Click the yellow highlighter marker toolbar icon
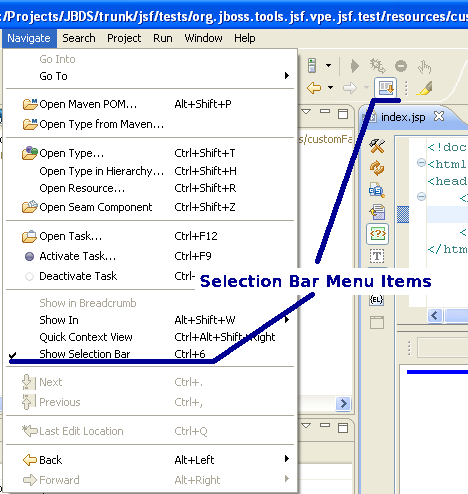Image resolution: width=468 pixels, height=494 pixels. (x=425, y=88)
